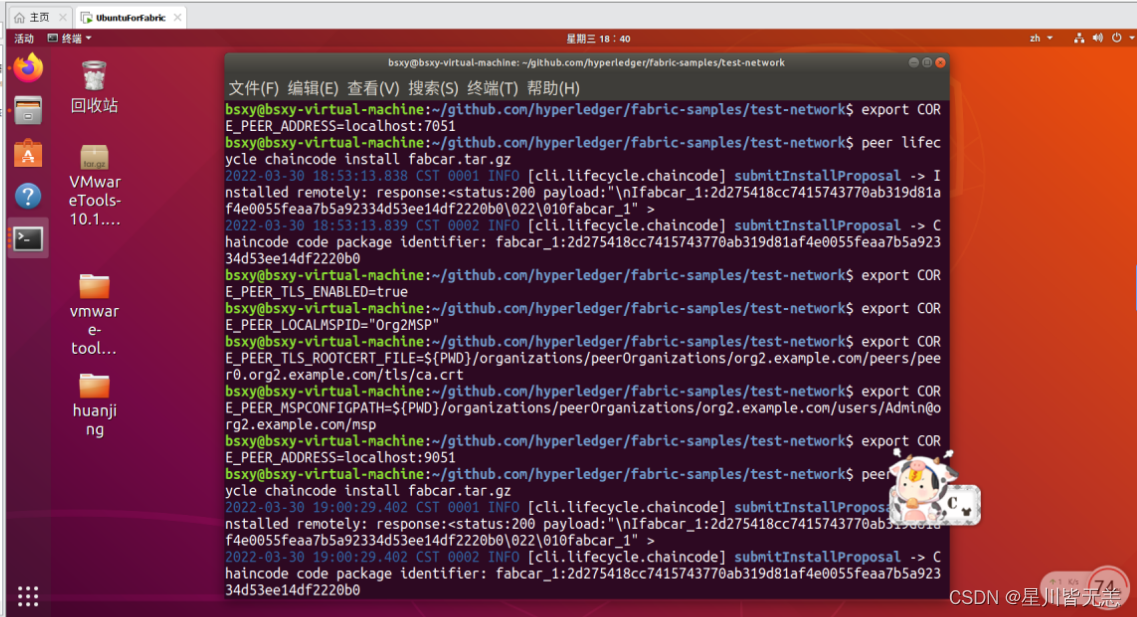Select the 回收站 trash desktop icon

(x=94, y=88)
